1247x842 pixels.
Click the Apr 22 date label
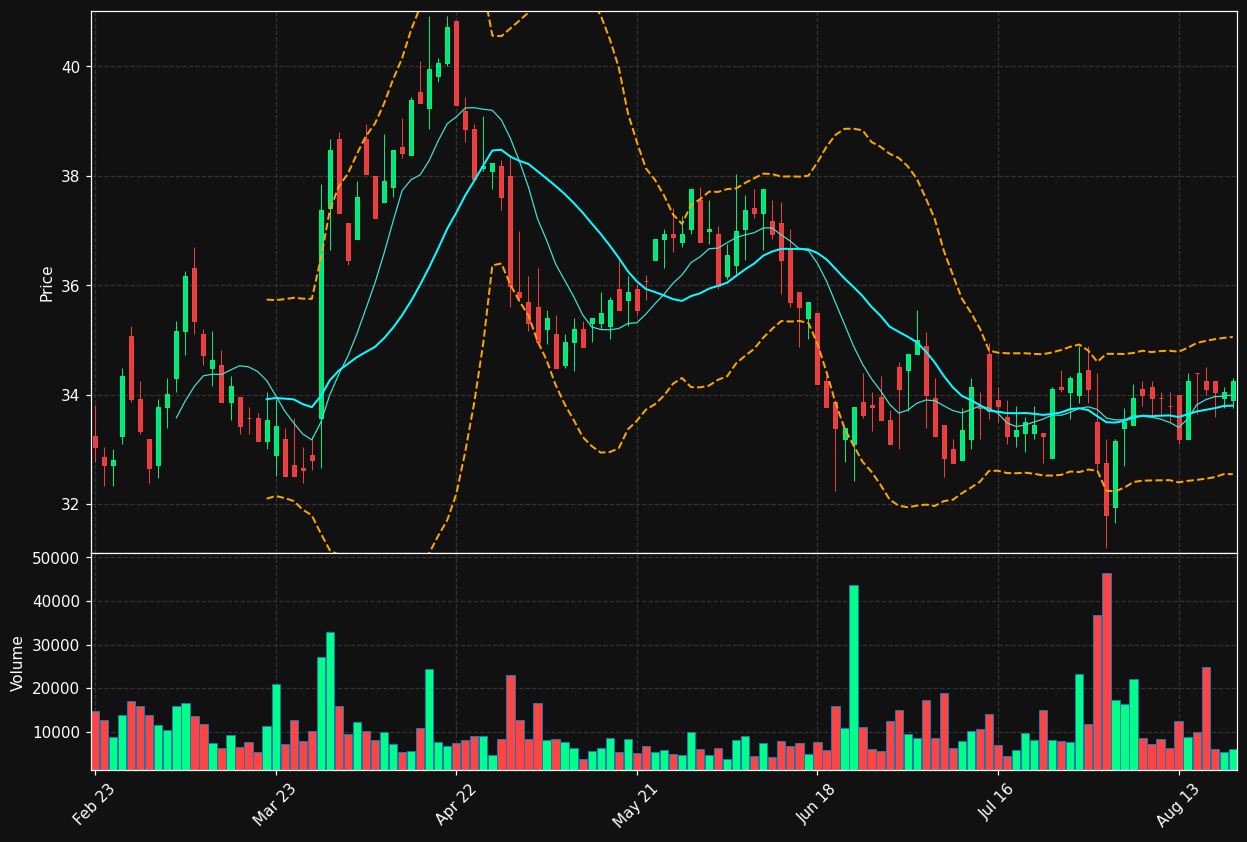[456, 803]
